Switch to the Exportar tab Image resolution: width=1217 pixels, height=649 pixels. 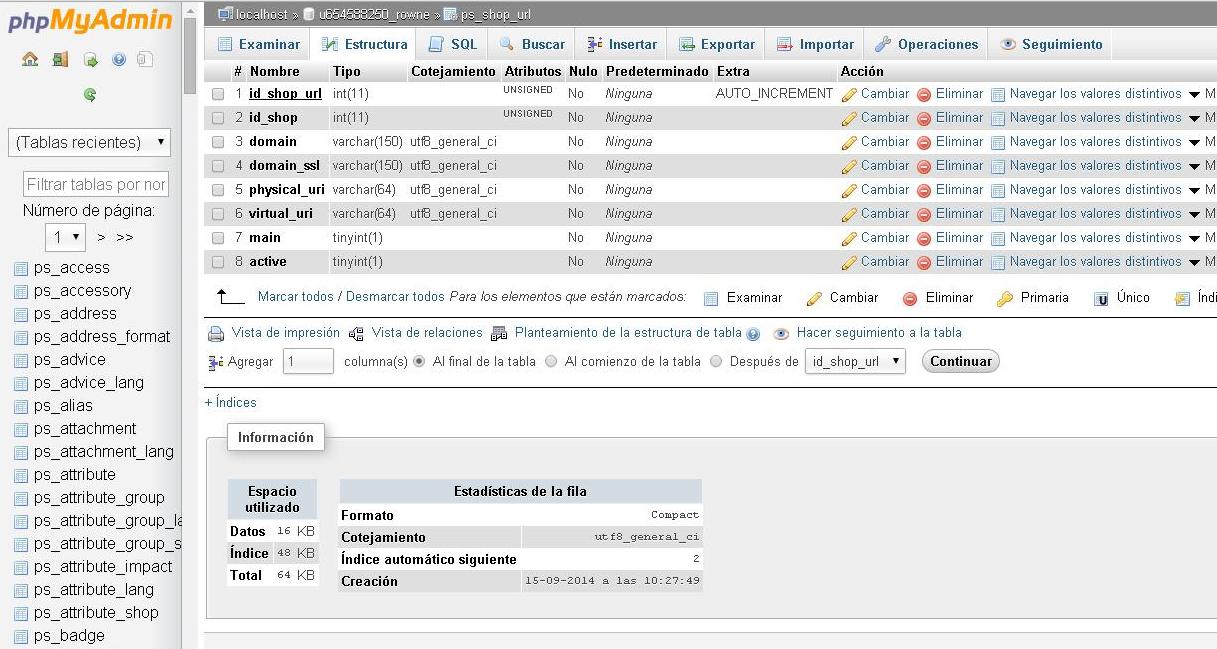(x=717, y=44)
